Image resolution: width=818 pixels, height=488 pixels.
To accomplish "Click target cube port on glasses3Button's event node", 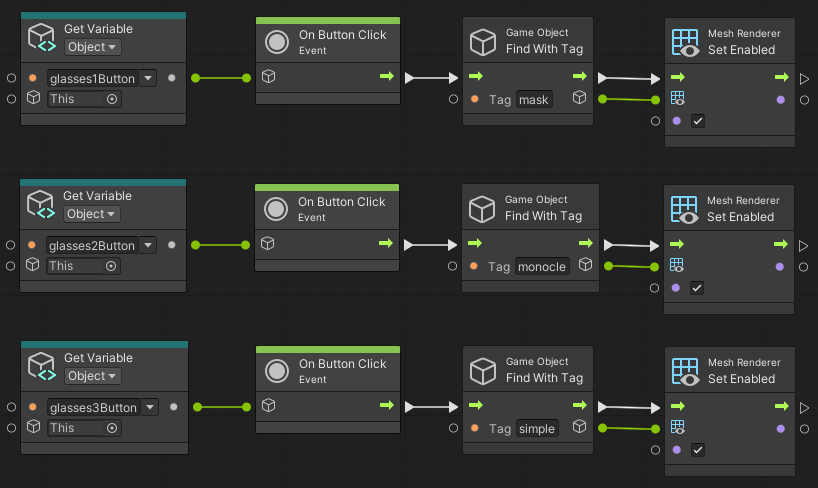I will click(269, 406).
